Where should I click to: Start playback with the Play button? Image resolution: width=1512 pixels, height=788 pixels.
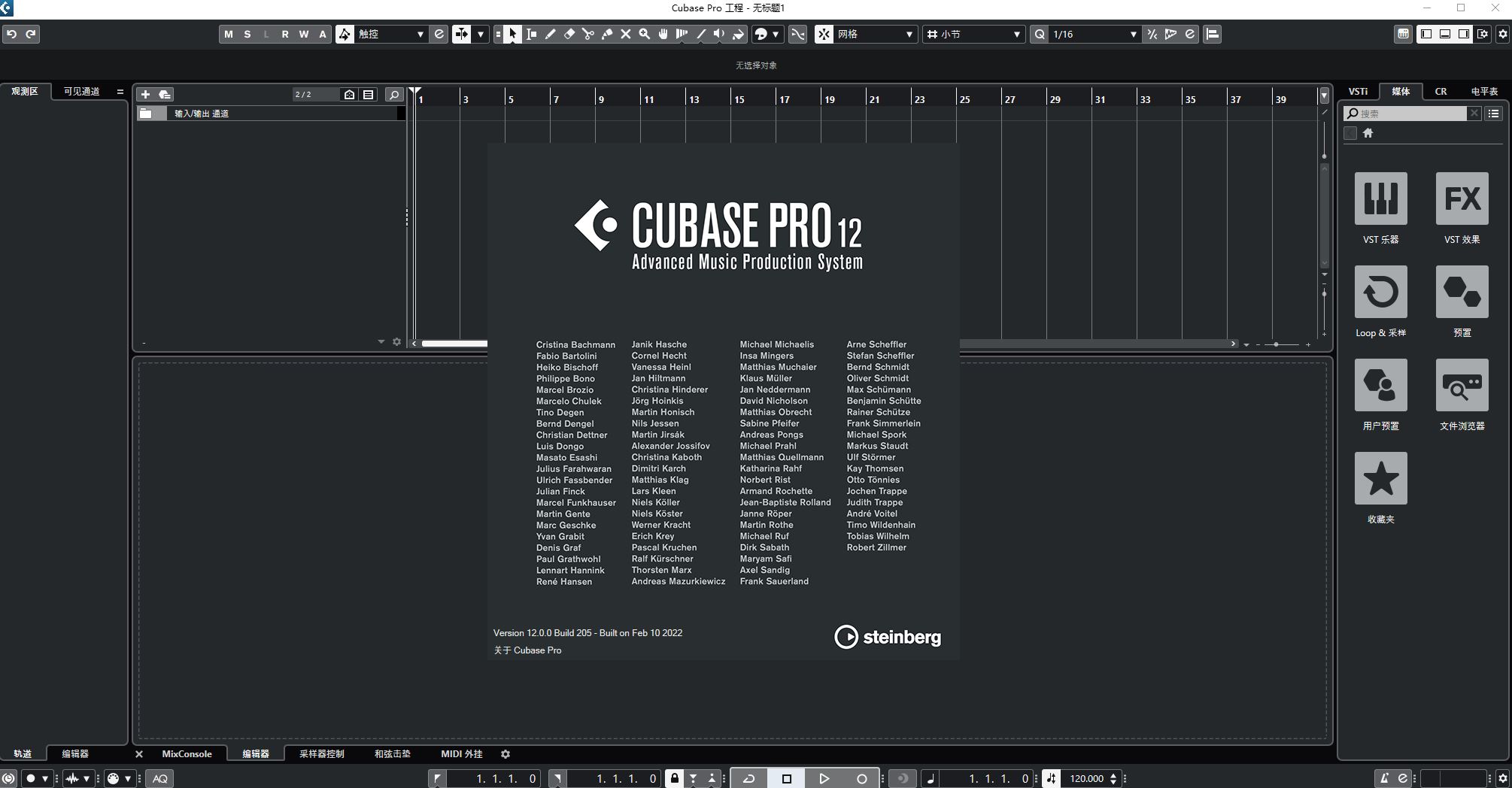824,778
